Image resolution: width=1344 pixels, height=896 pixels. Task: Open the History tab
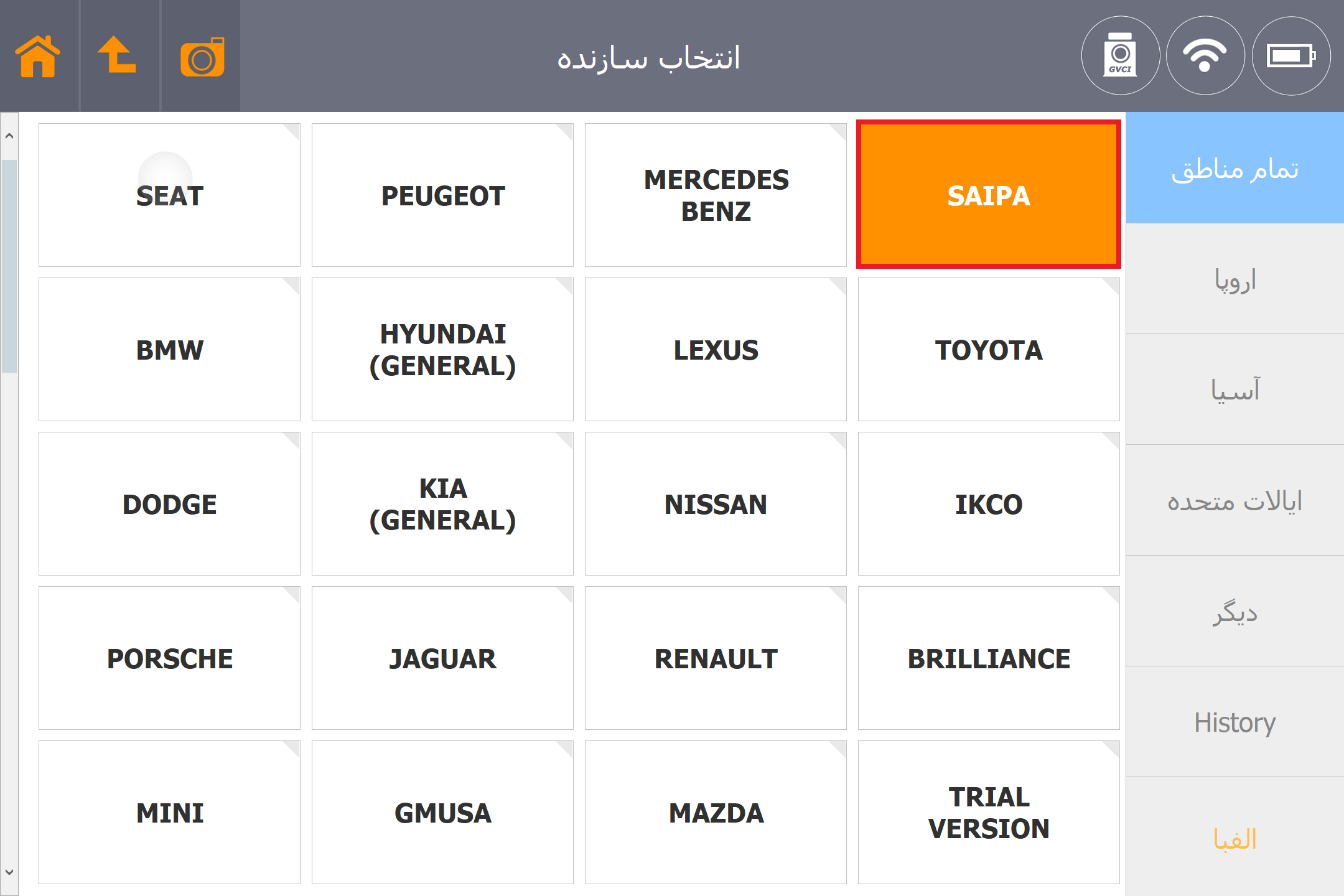(x=1235, y=722)
